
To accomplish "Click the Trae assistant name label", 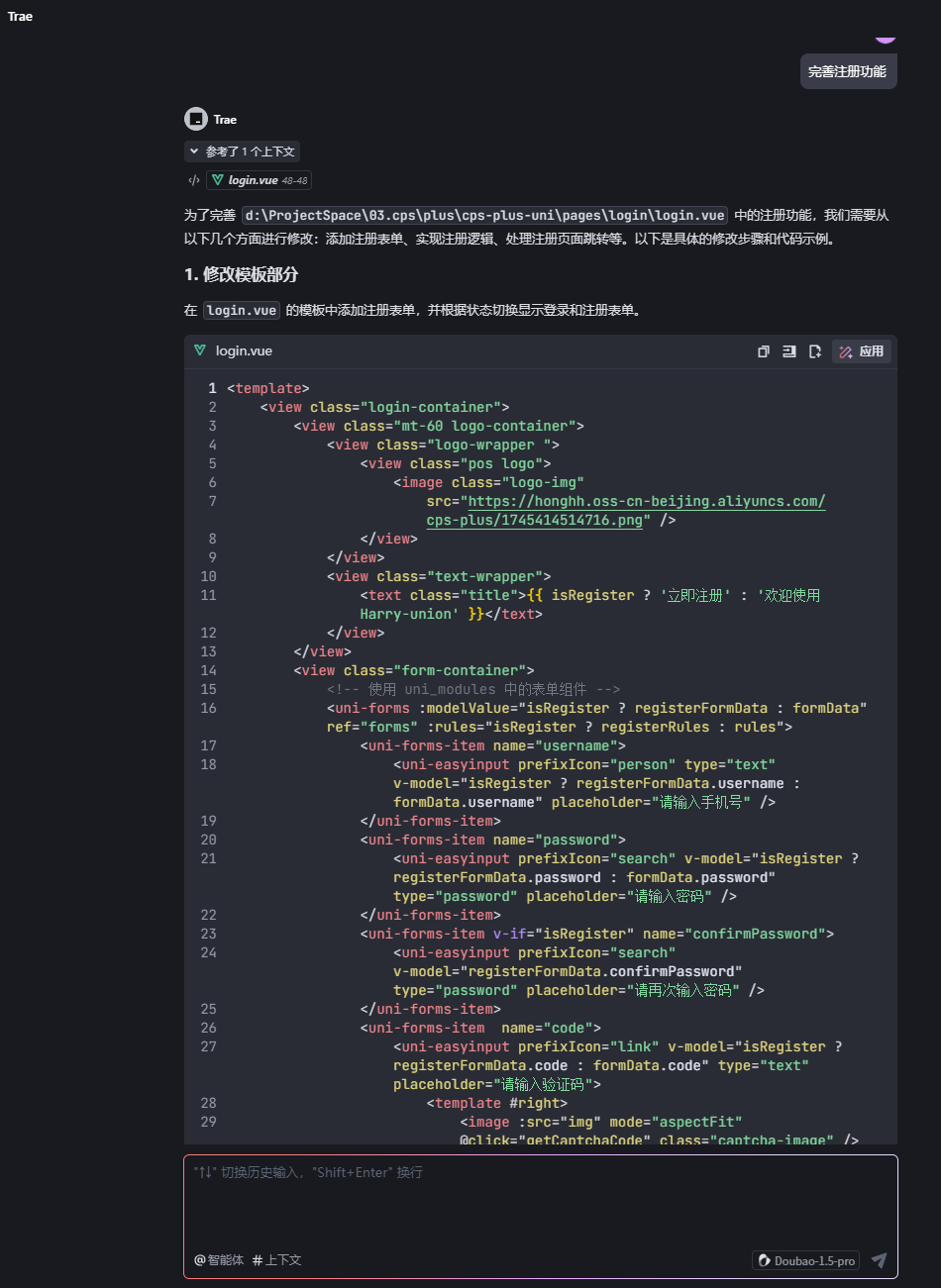I will tap(225, 120).
